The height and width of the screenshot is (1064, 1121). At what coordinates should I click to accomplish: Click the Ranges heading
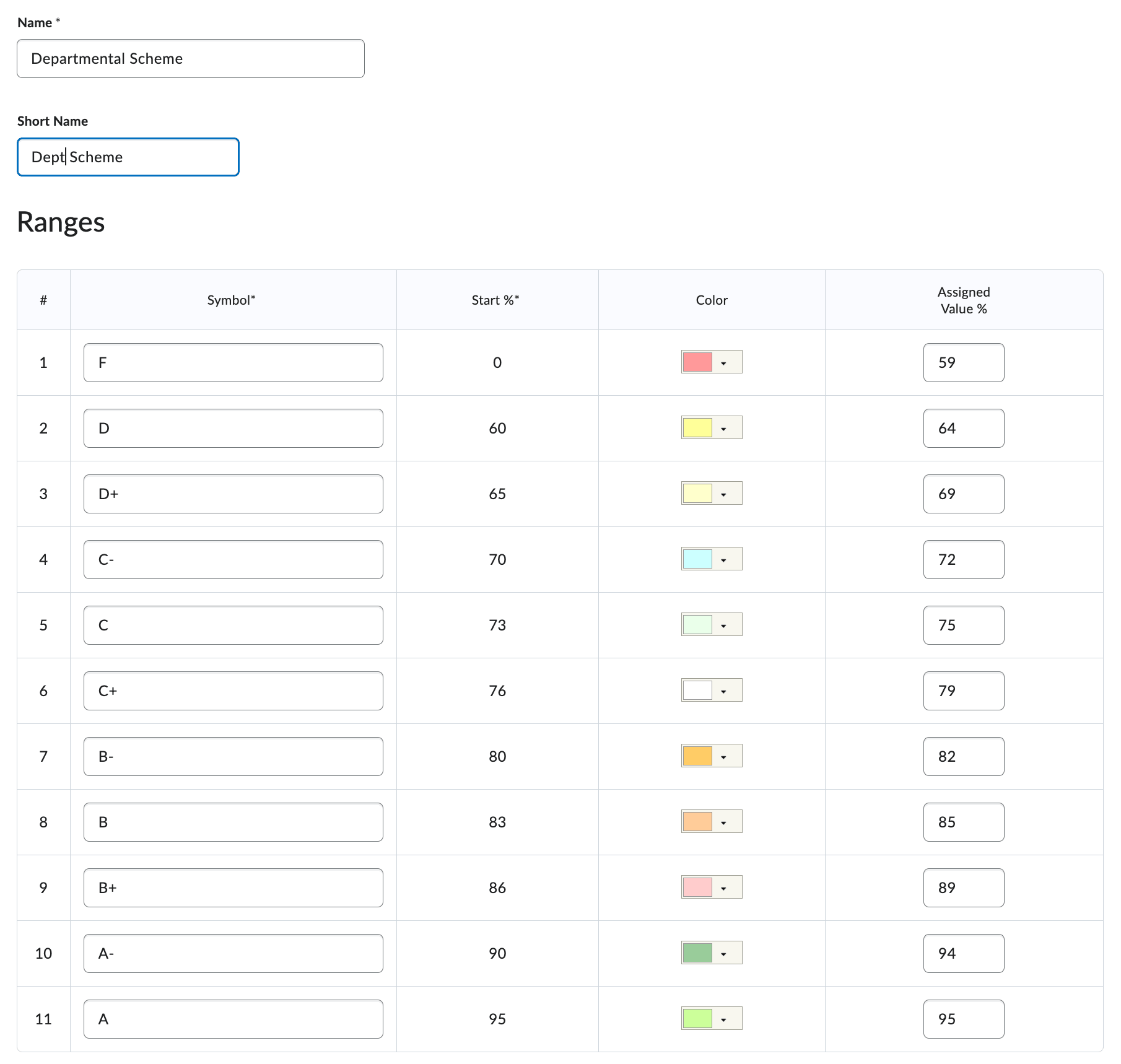click(61, 222)
